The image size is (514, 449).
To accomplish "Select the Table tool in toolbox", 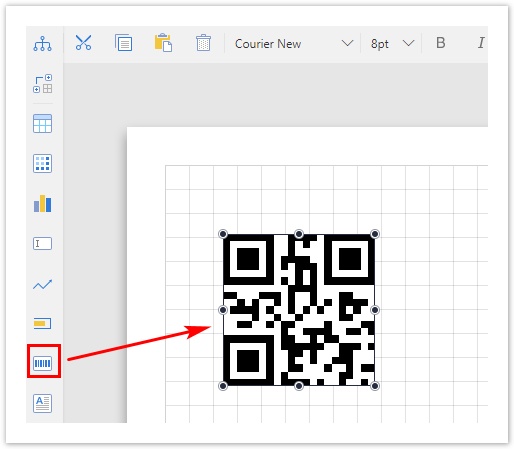I will coord(42,124).
